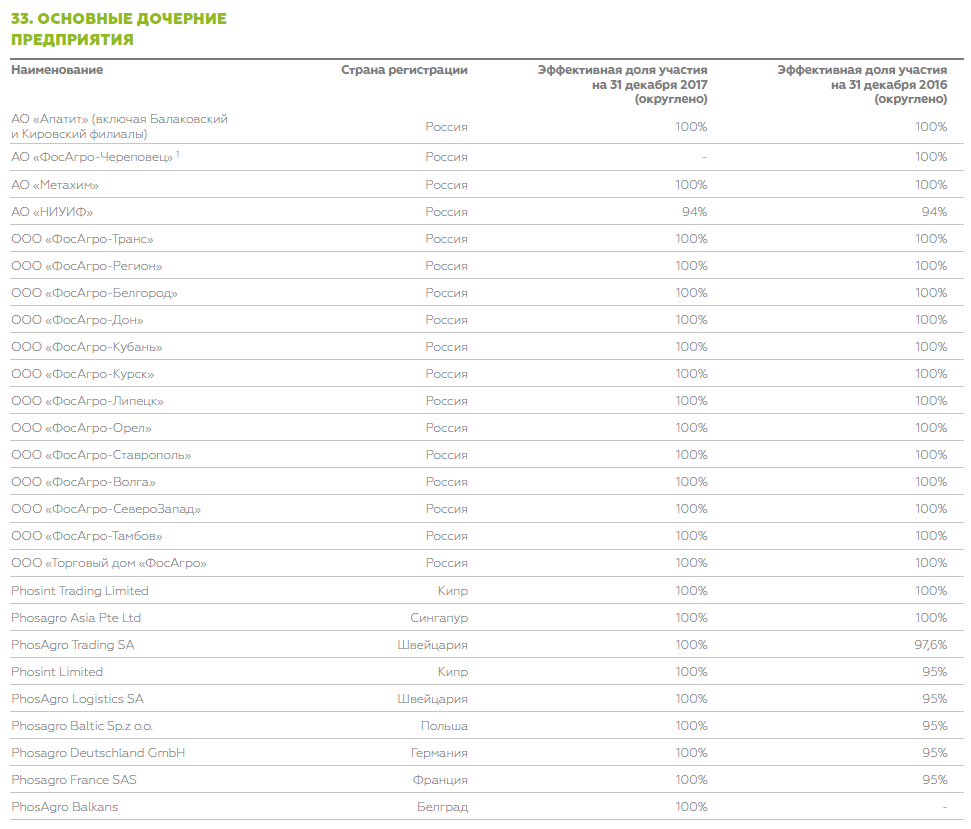Click Phosagro France SAS

point(74,780)
